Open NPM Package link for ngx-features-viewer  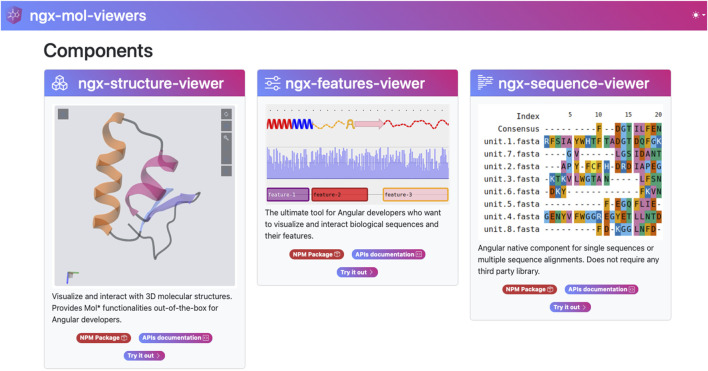[x=316, y=255]
